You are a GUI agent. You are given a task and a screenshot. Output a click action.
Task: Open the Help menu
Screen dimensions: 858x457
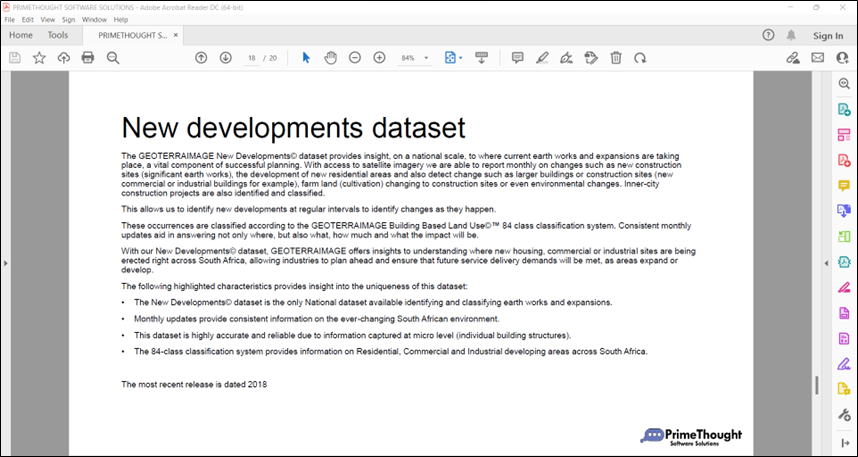[121, 20]
